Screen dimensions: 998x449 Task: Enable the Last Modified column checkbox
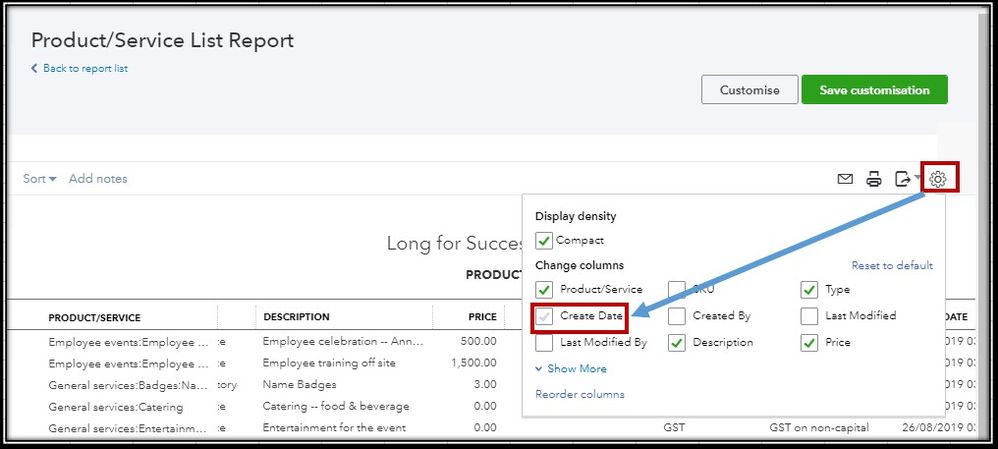coord(809,316)
